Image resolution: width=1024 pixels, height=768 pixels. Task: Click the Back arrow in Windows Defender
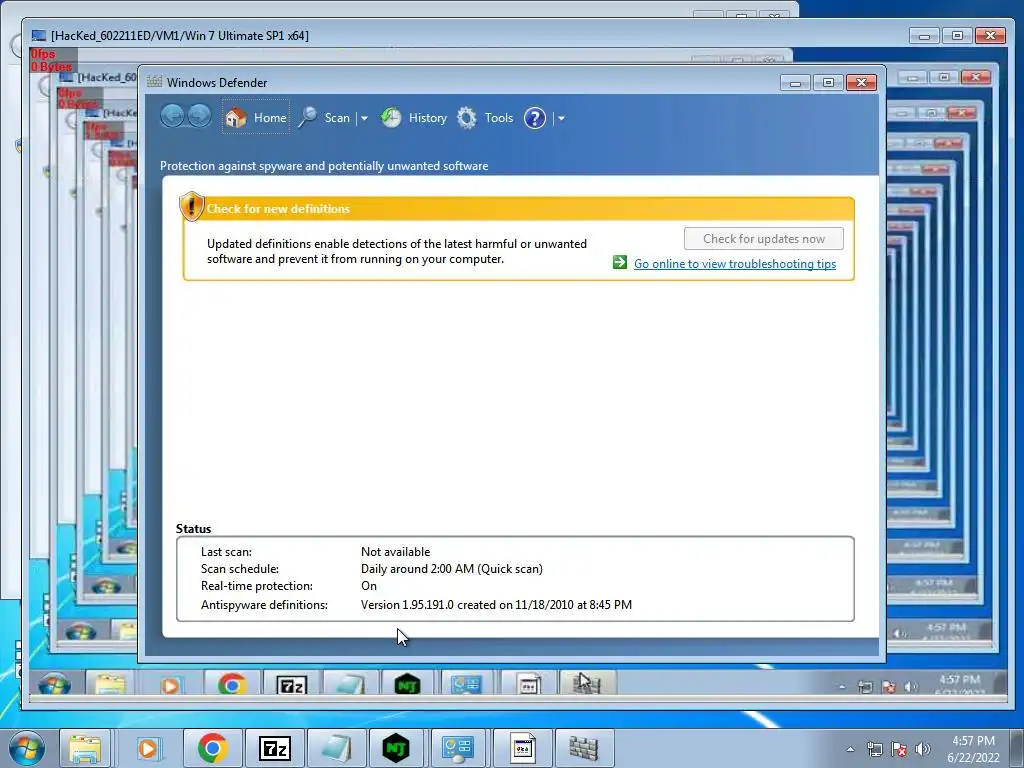pyautogui.click(x=172, y=117)
